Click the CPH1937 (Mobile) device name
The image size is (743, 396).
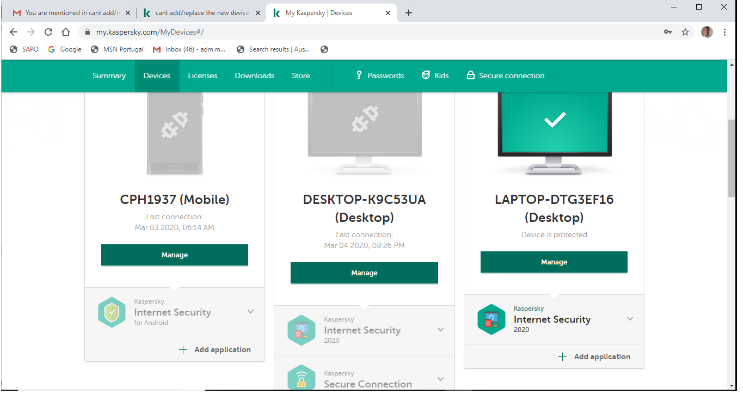[174, 199]
